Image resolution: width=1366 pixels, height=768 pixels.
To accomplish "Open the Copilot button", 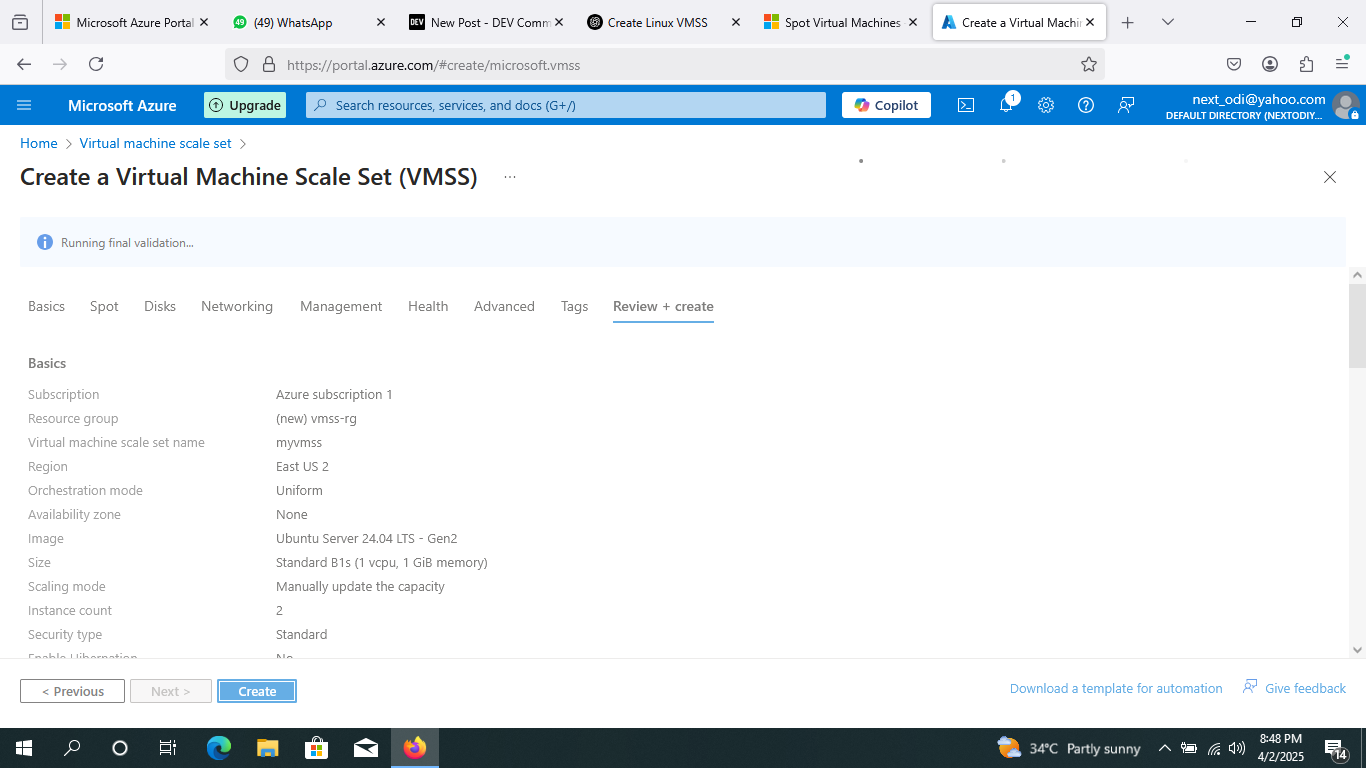I will pos(886,105).
